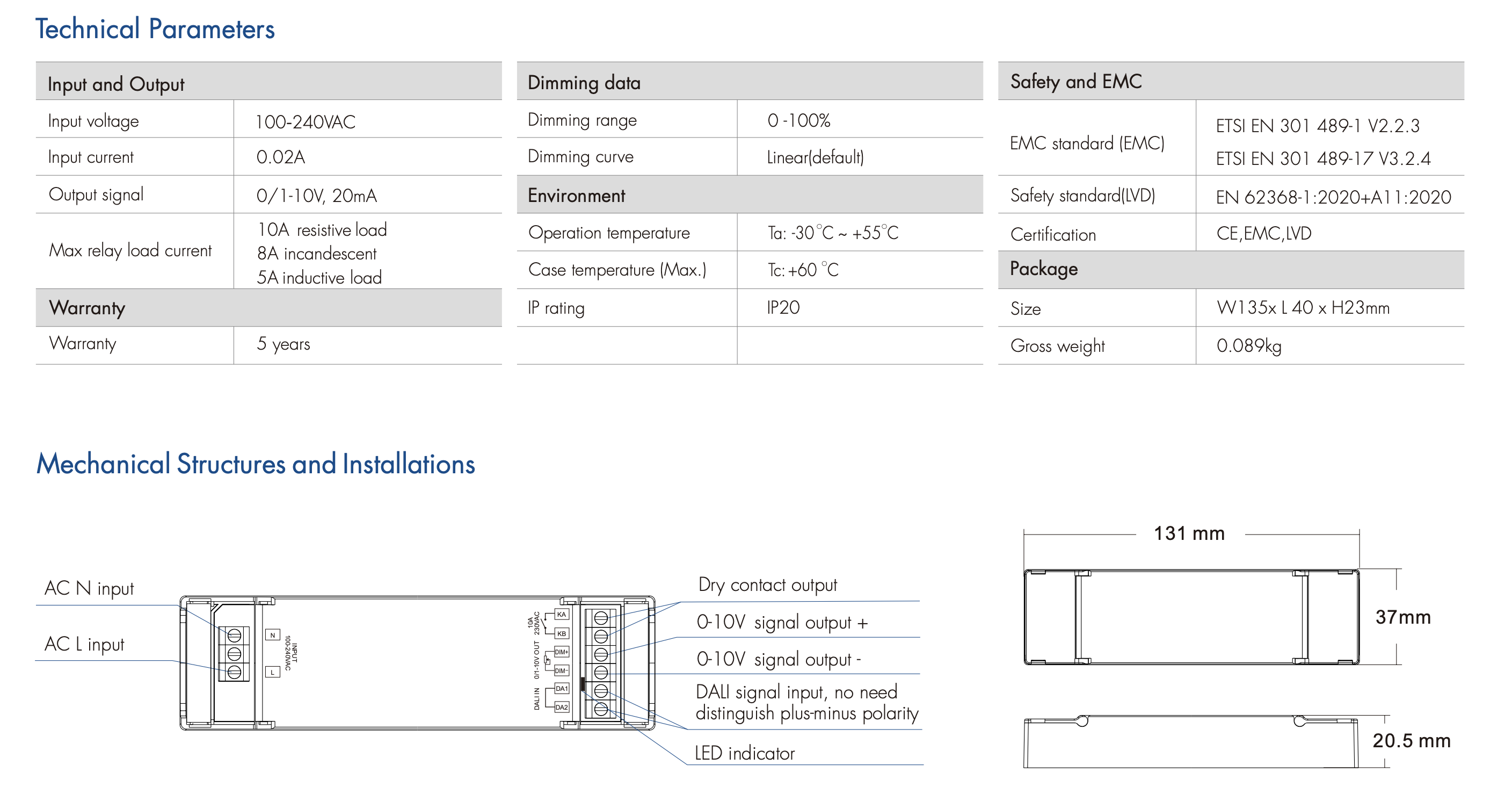Click the L input label box

pyautogui.click(x=272, y=673)
